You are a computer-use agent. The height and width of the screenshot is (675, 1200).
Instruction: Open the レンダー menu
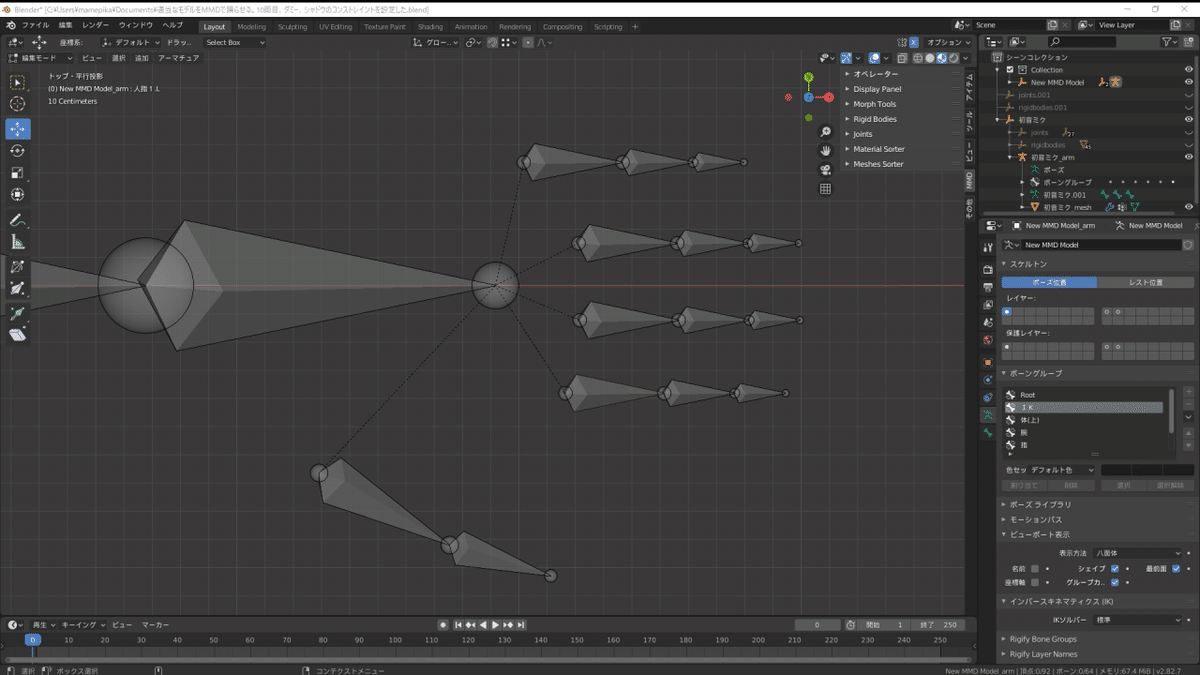(x=96, y=25)
